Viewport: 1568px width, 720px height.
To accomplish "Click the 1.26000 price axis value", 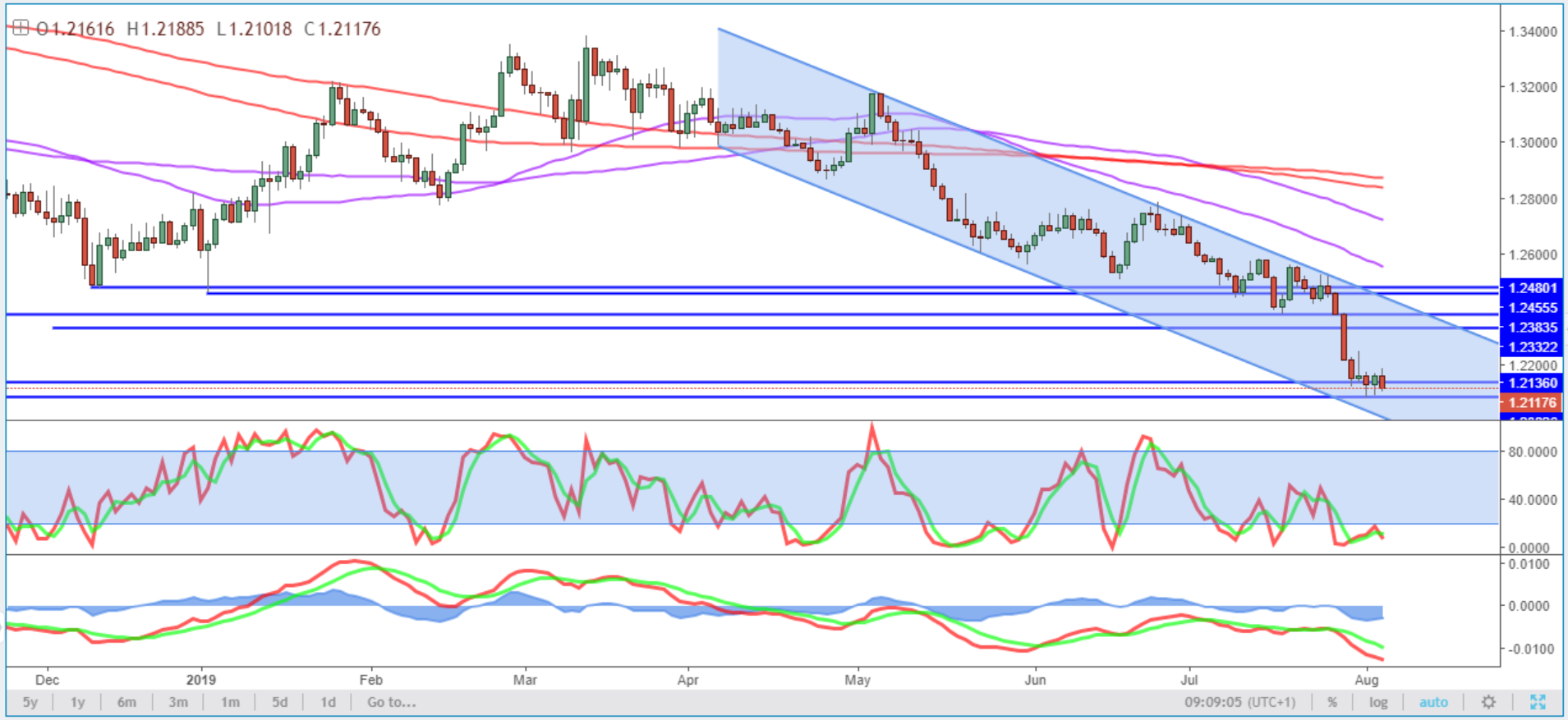I will pyautogui.click(x=1533, y=255).
